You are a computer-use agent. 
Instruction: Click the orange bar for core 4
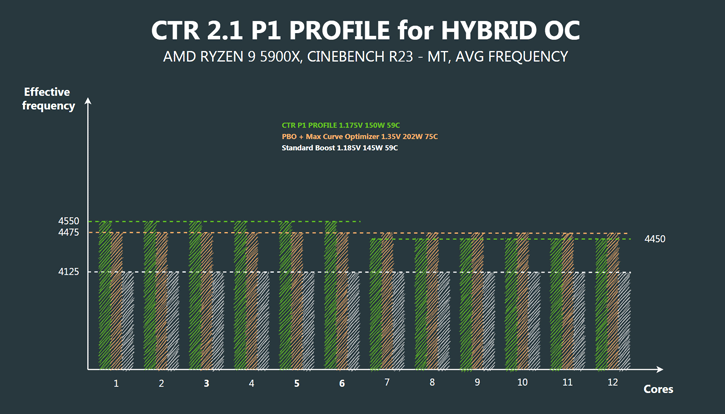(252, 301)
